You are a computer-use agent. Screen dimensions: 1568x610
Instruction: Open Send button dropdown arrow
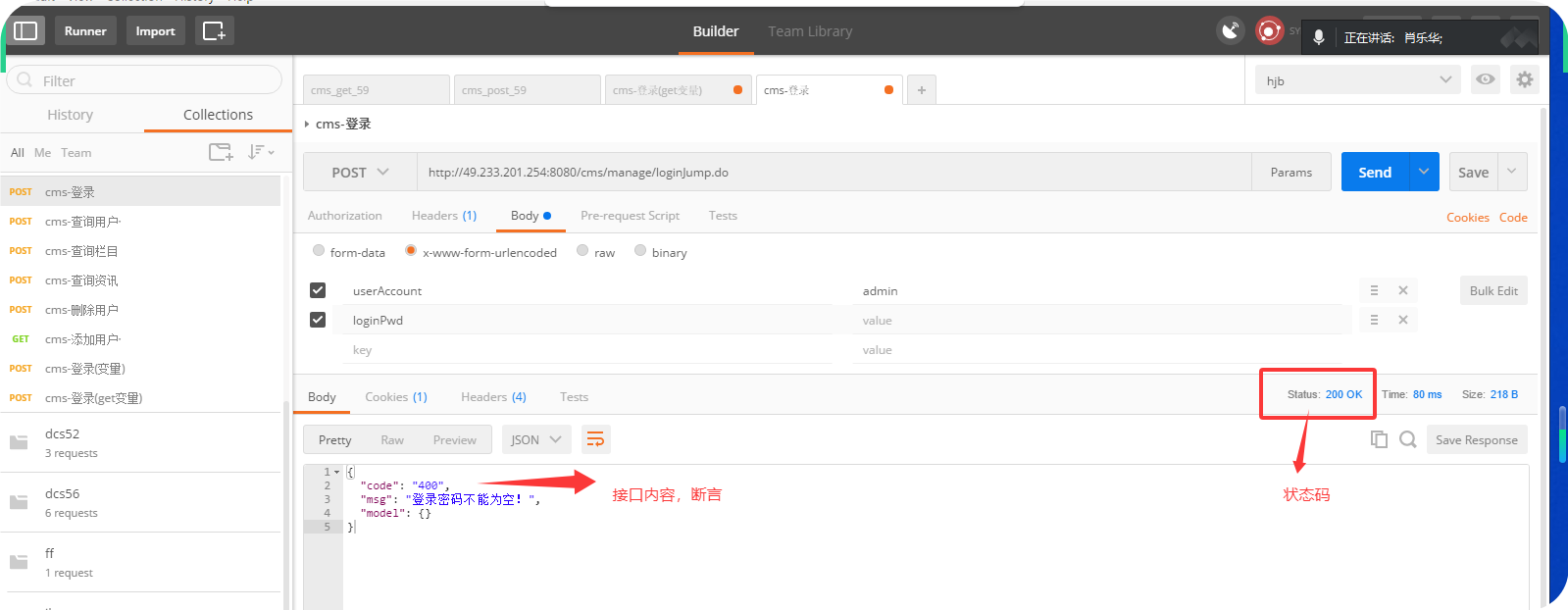(1424, 172)
